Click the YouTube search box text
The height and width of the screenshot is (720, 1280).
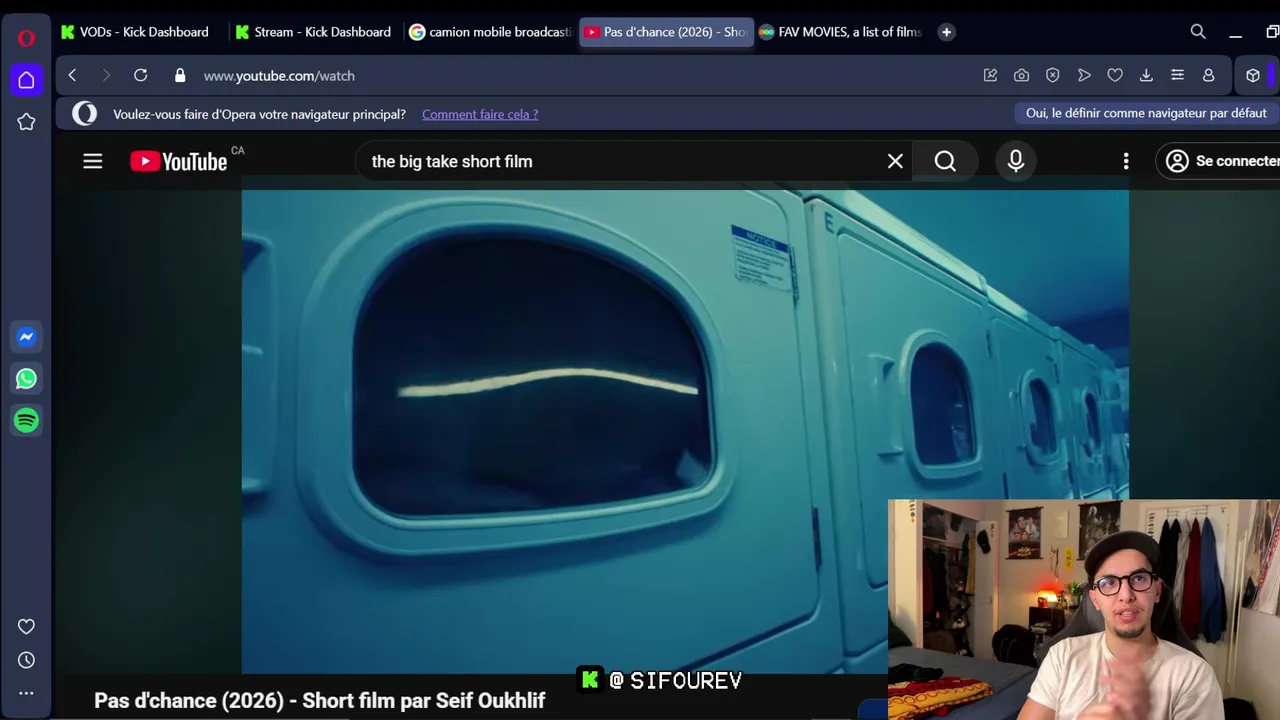452,161
